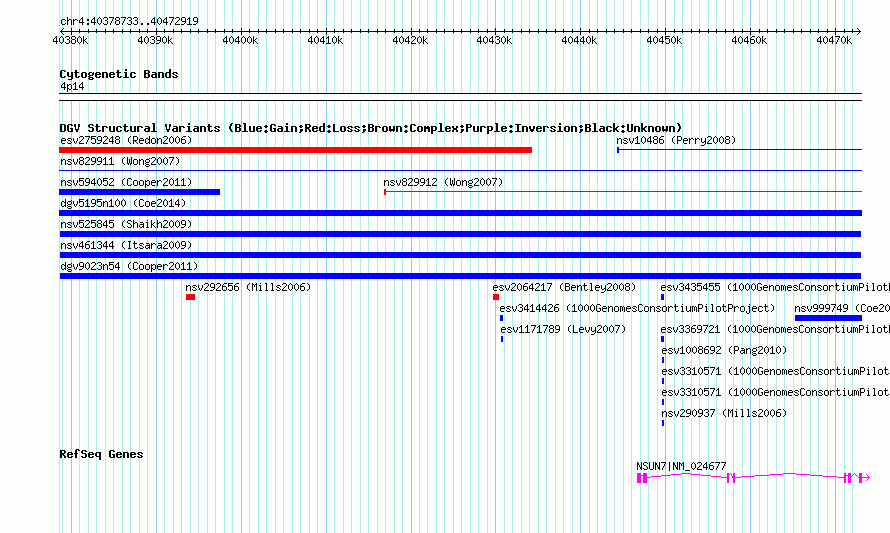This screenshot has width=890, height=533.
Task: Click the red nsv292656 (Mills2006) block
Action: point(191,297)
